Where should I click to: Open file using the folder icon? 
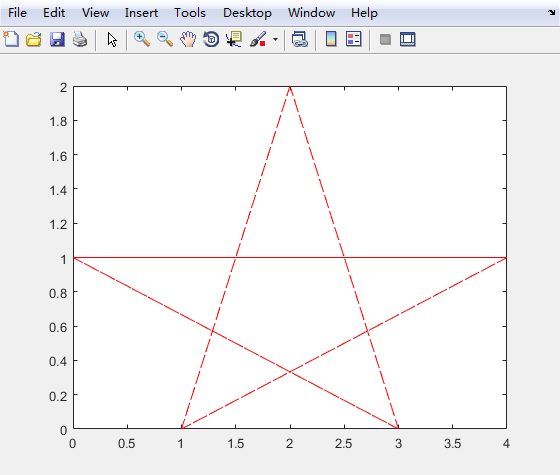pyautogui.click(x=34, y=39)
